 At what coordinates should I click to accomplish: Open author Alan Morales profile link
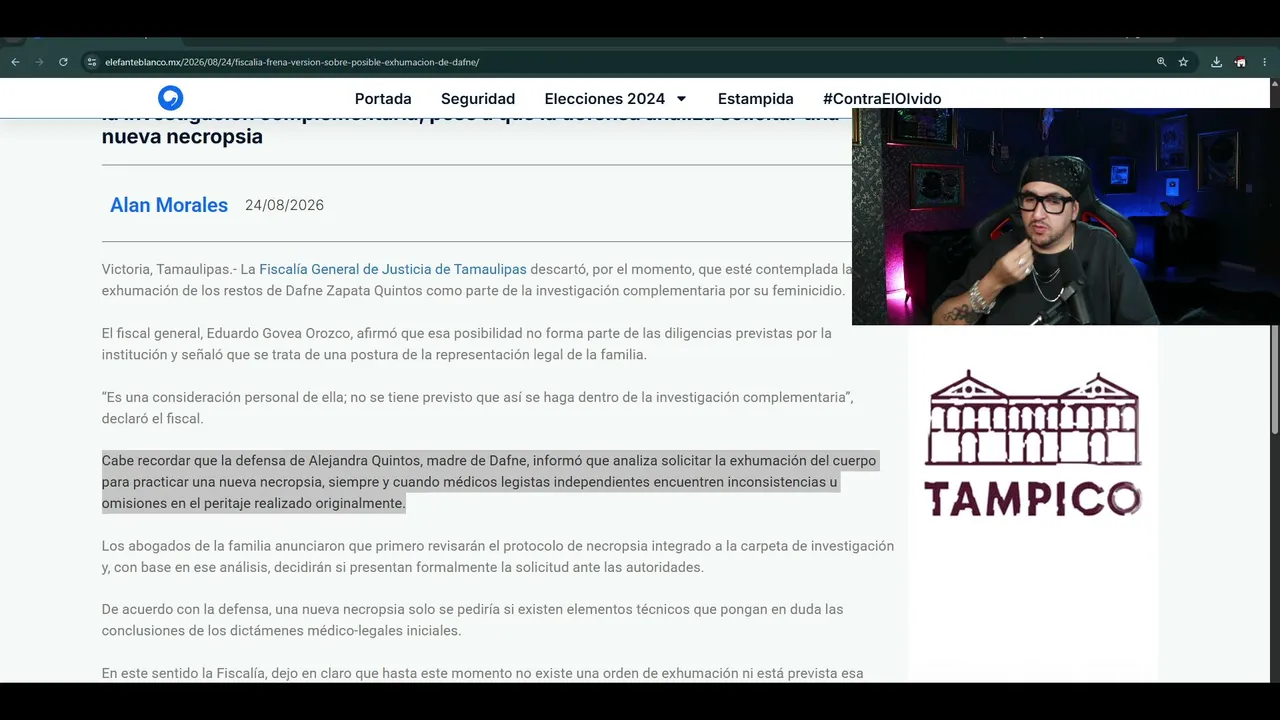coord(169,205)
